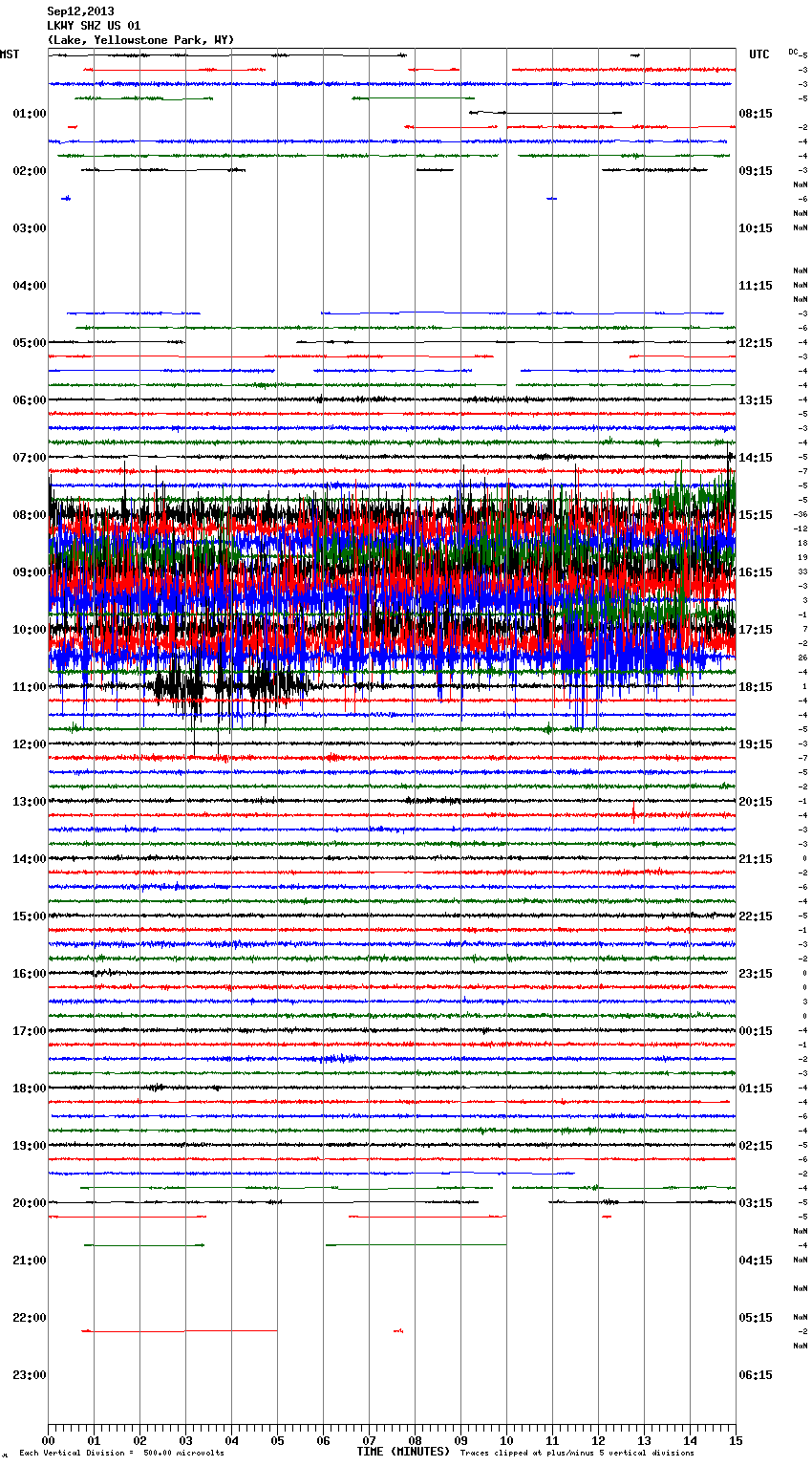Click the 18:15 UTC time label
The image size is (812, 1466).
(756, 687)
